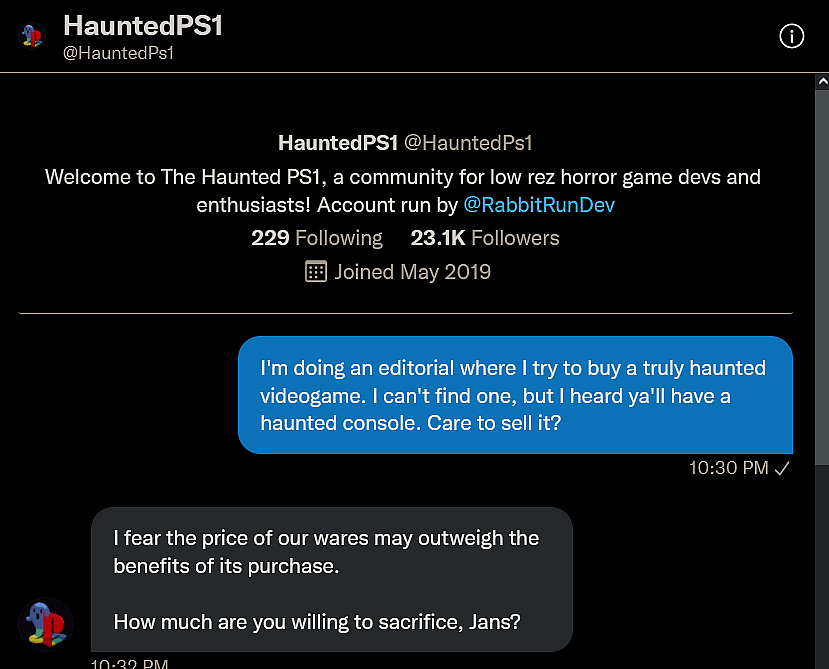
Task: Click the gray @HauntedPs1 handle in profile summary
Action: click(468, 143)
